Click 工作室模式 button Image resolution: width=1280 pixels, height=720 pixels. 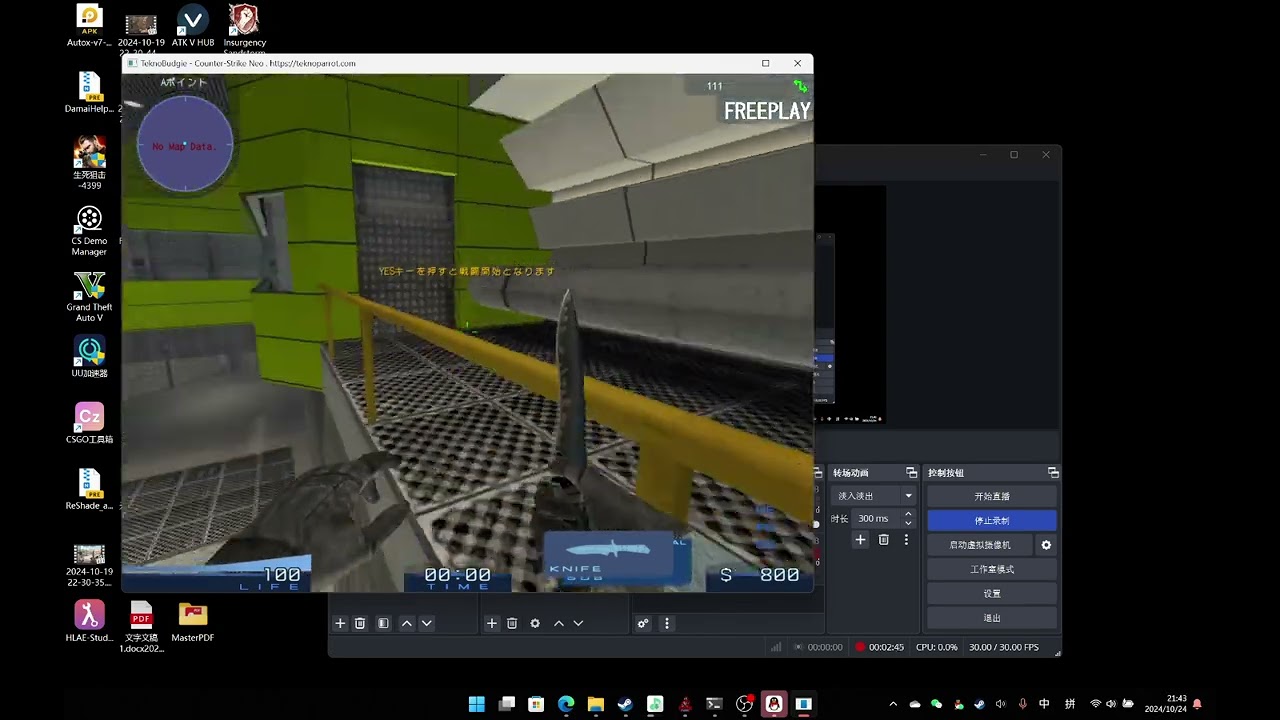(x=992, y=569)
